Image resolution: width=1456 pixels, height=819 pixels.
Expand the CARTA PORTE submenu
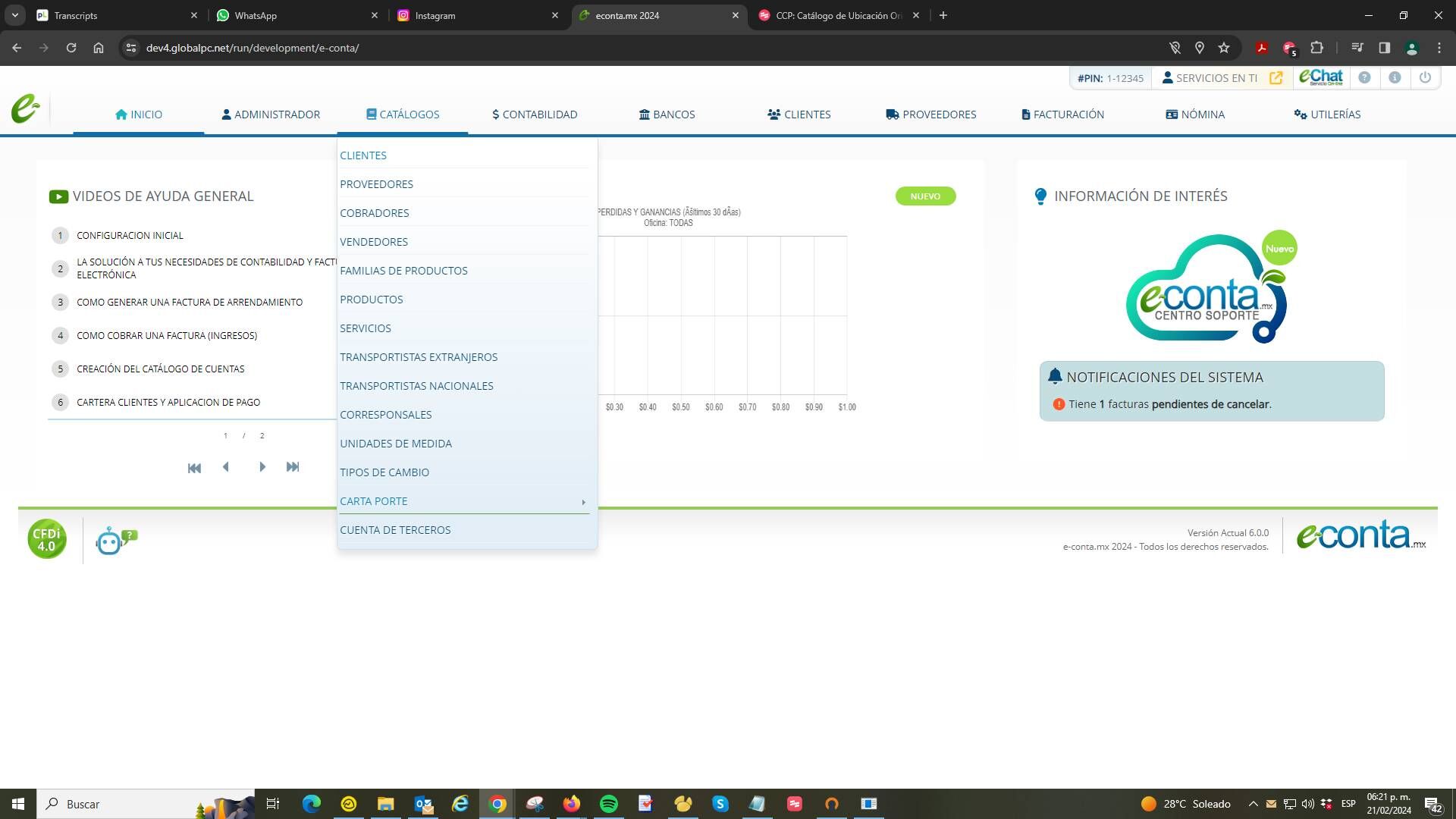(464, 501)
